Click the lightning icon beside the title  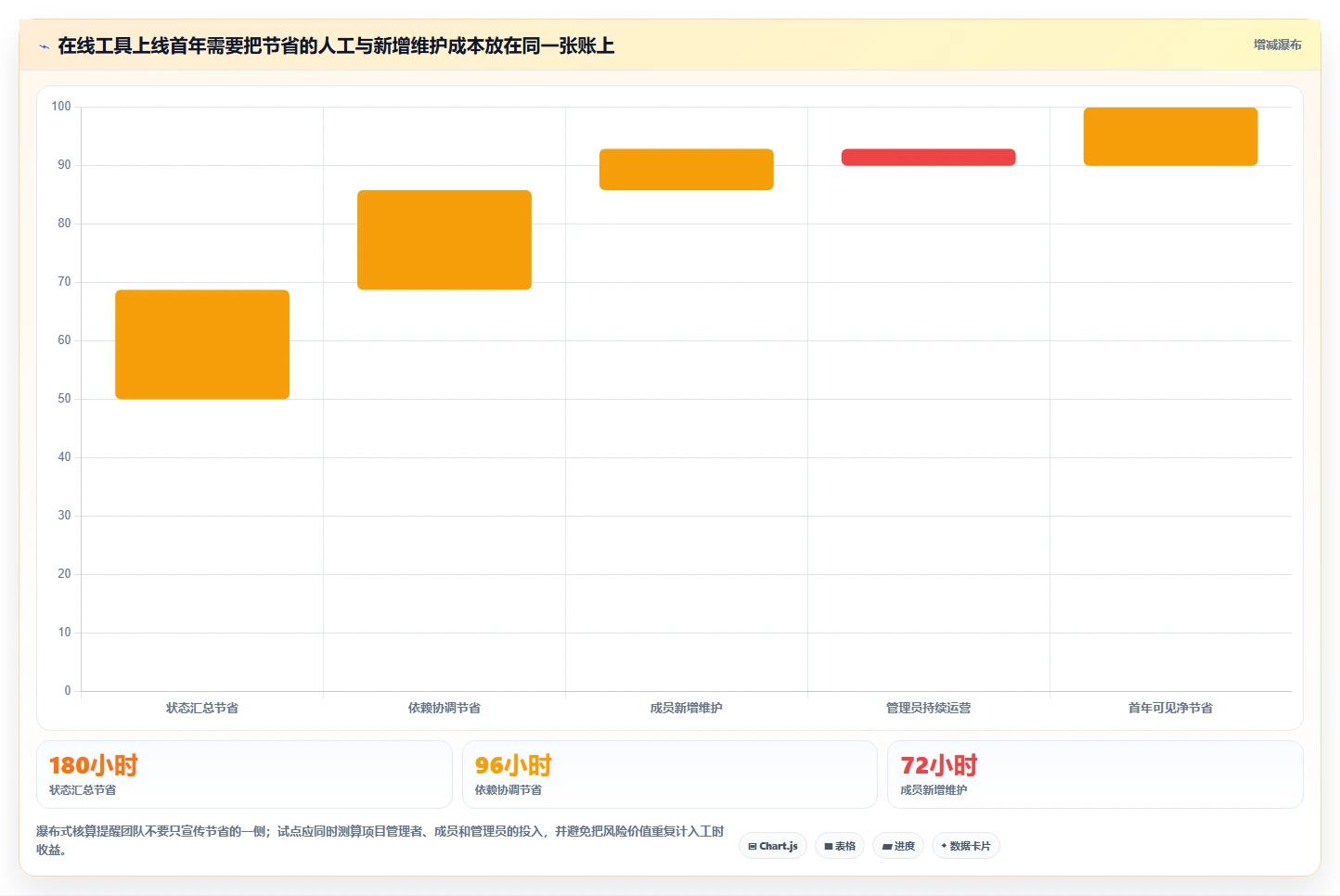click(44, 46)
